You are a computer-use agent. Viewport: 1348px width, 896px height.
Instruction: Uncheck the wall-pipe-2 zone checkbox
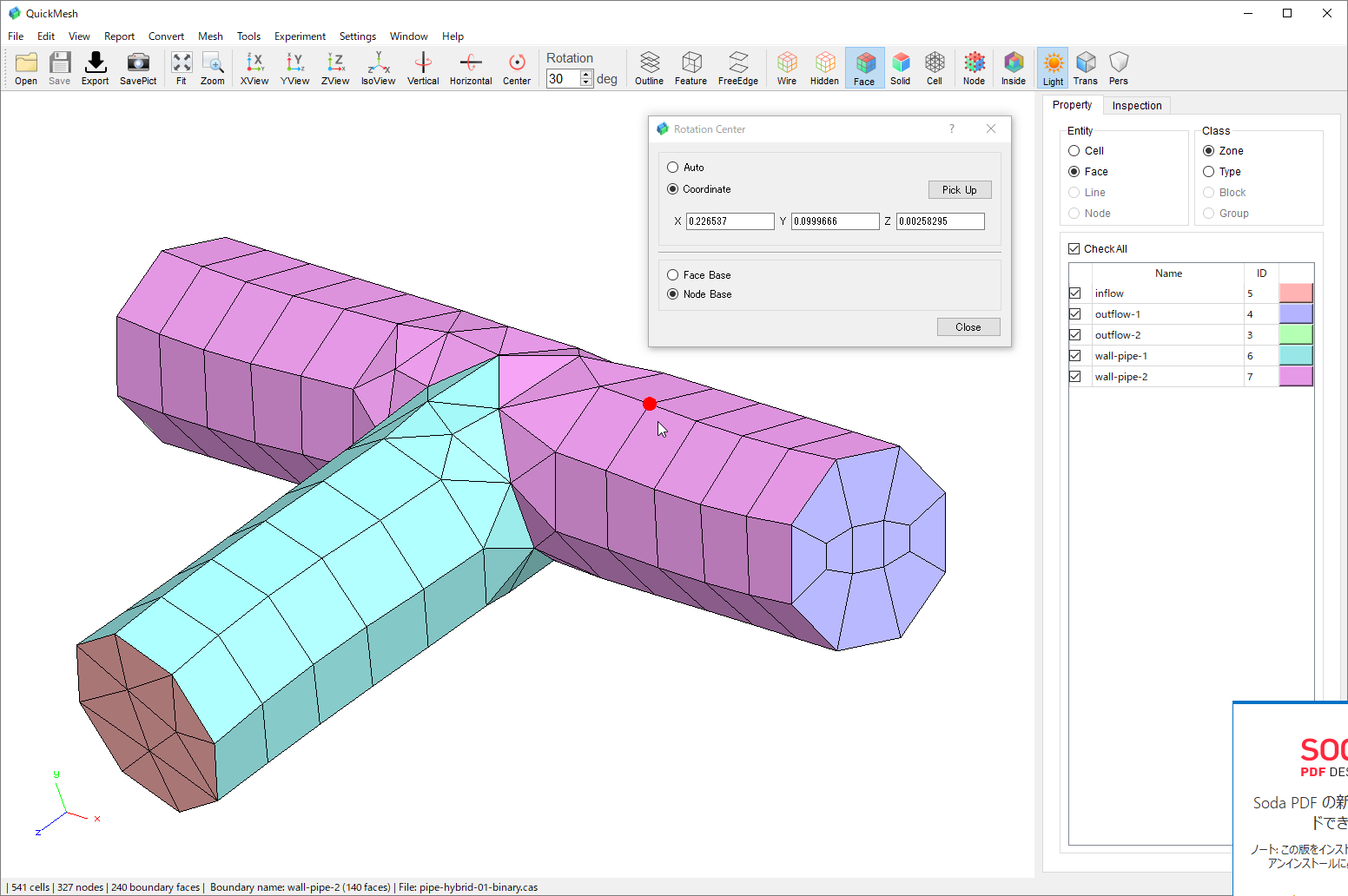point(1075,377)
